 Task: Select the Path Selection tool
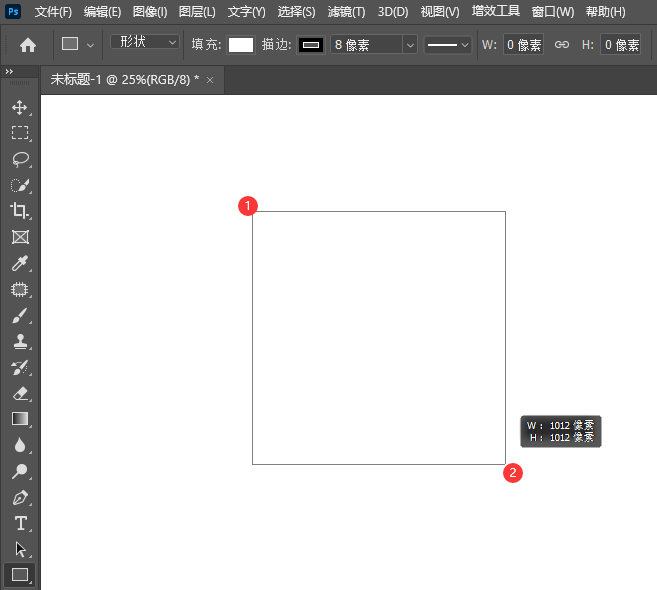pyautogui.click(x=20, y=549)
